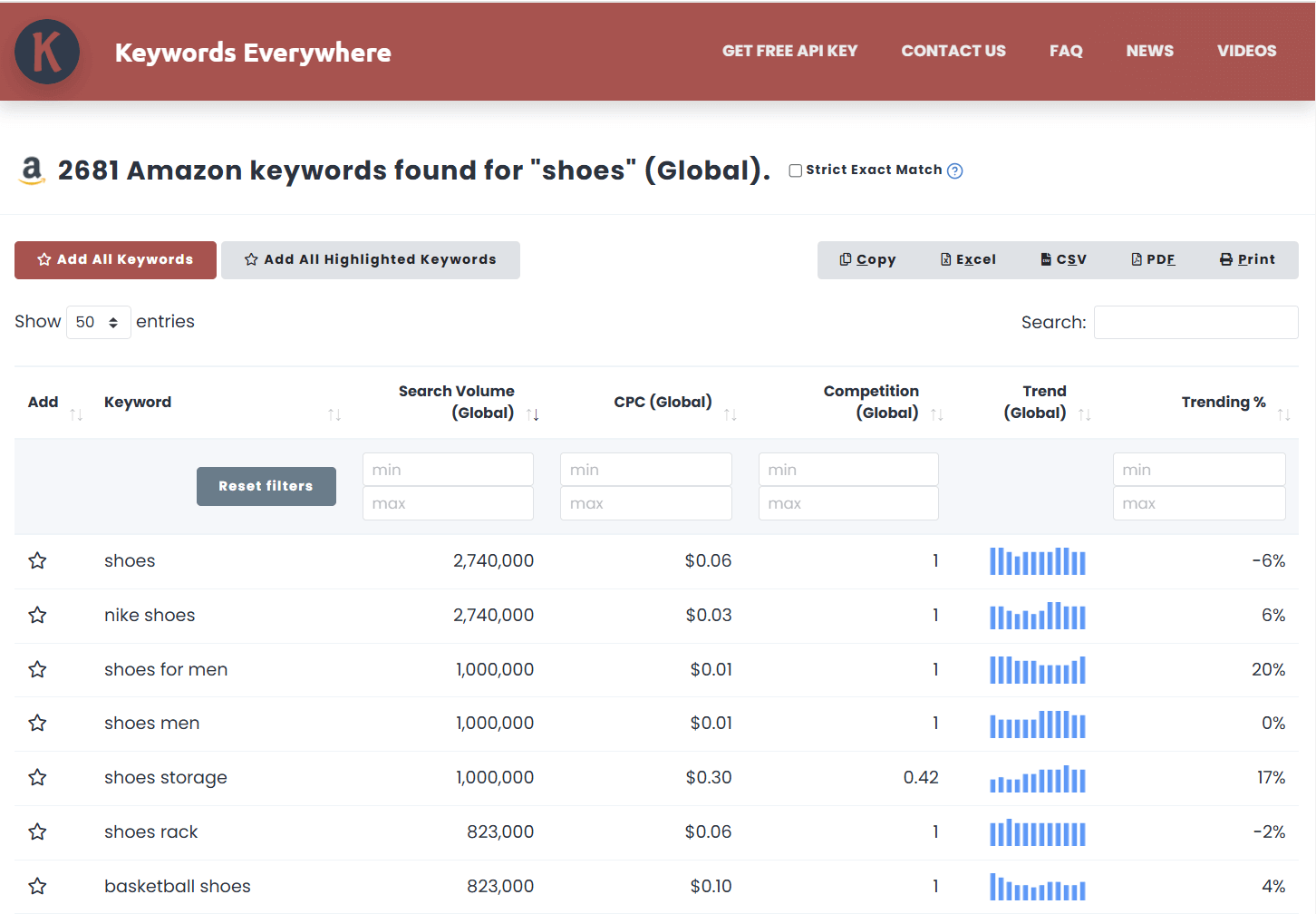This screenshot has width=1316, height=914.
Task: Focus Competition max filter field
Action: 848,503
